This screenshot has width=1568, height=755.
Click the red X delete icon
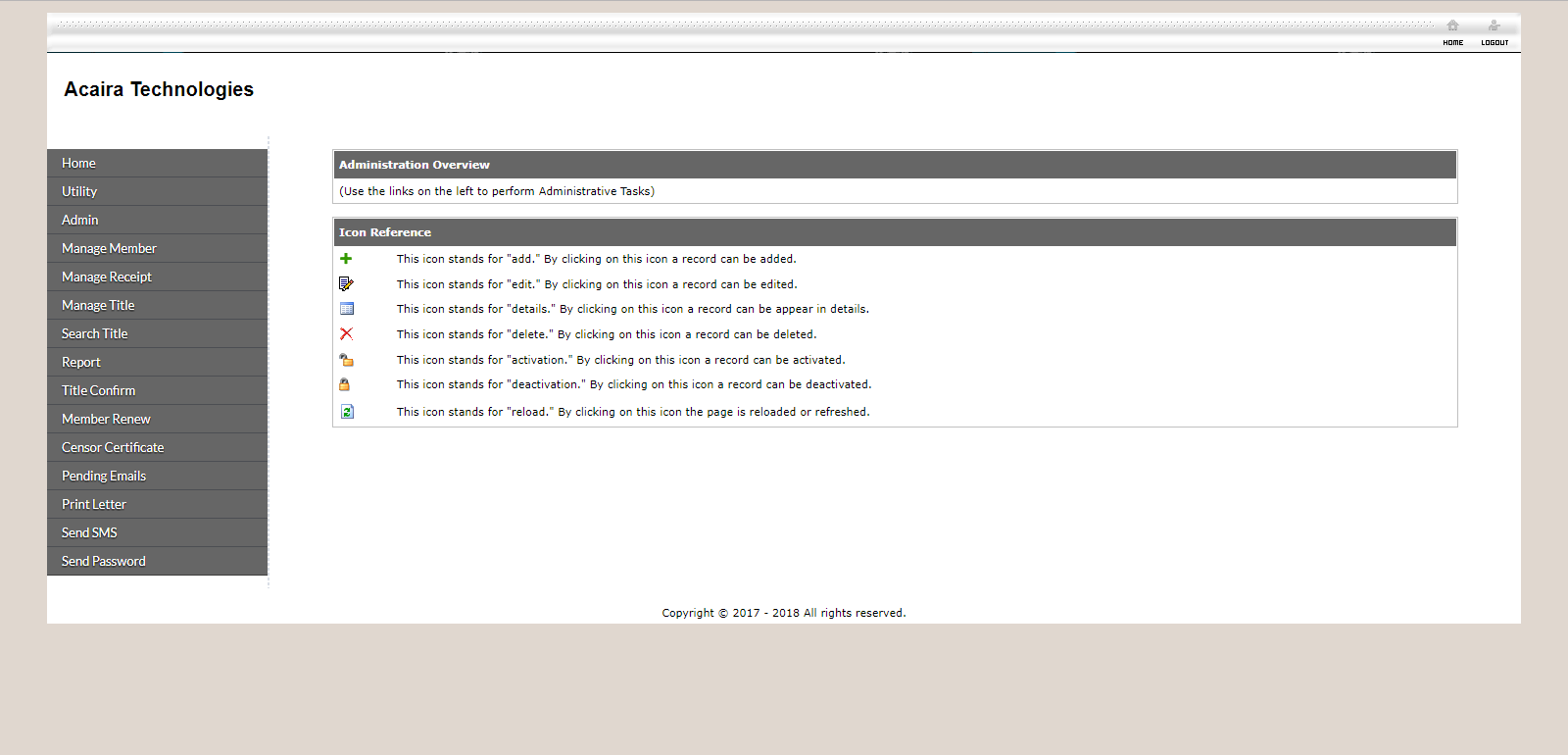(346, 334)
